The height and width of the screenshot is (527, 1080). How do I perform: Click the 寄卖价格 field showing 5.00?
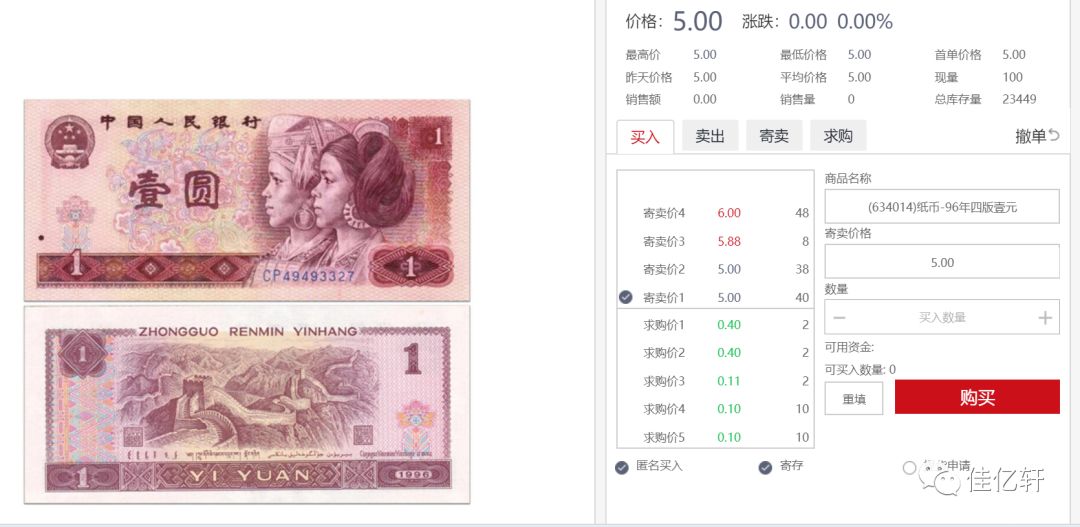942,262
